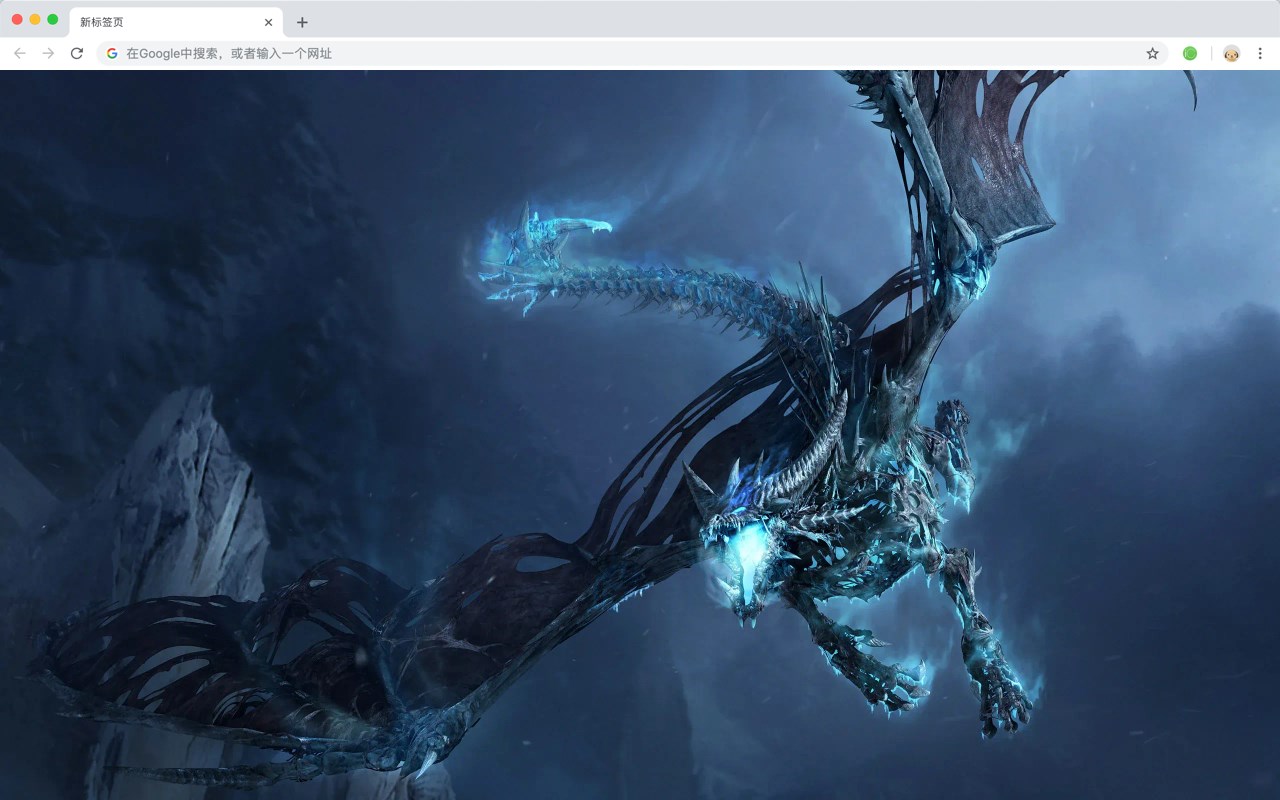
Task: Focus the Google search address bar
Action: [x=632, y=53]
